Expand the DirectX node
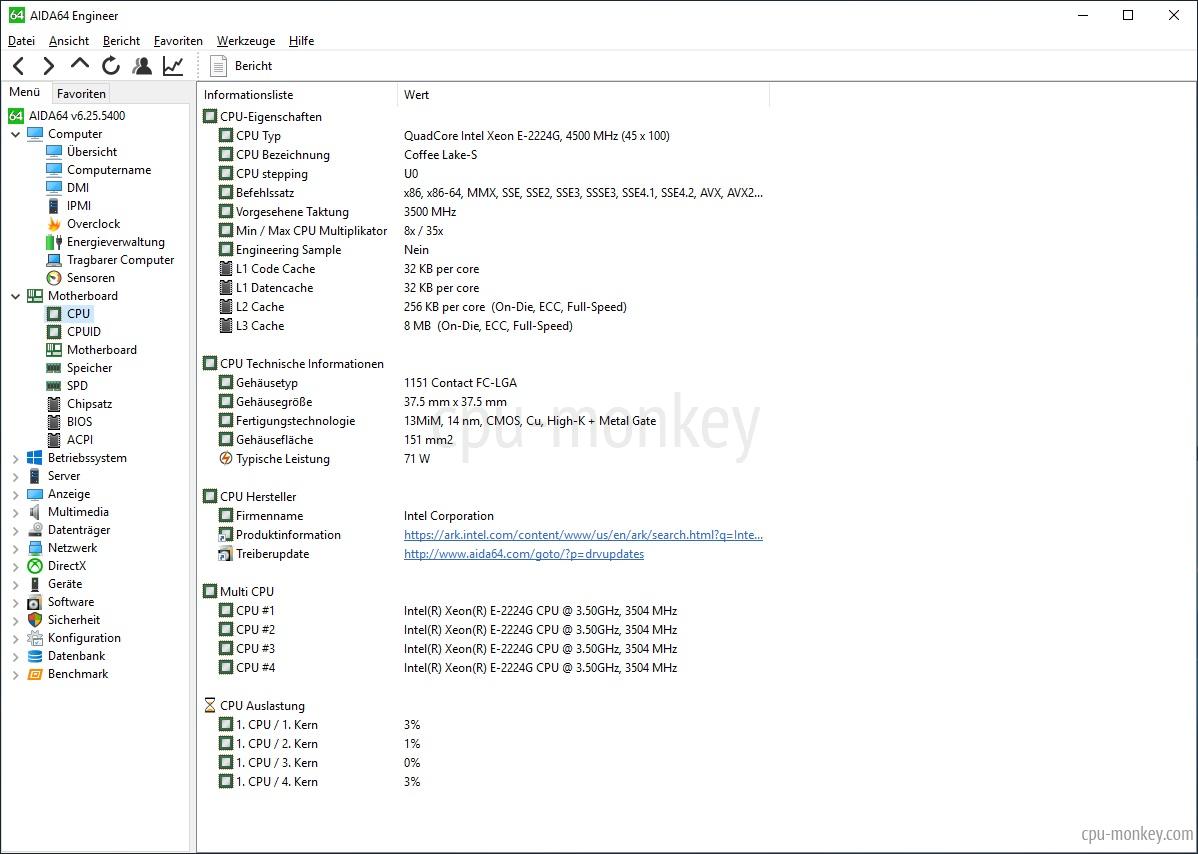Screen dimensions: 1198x854 pyautogui.click(x=15, y=566)
